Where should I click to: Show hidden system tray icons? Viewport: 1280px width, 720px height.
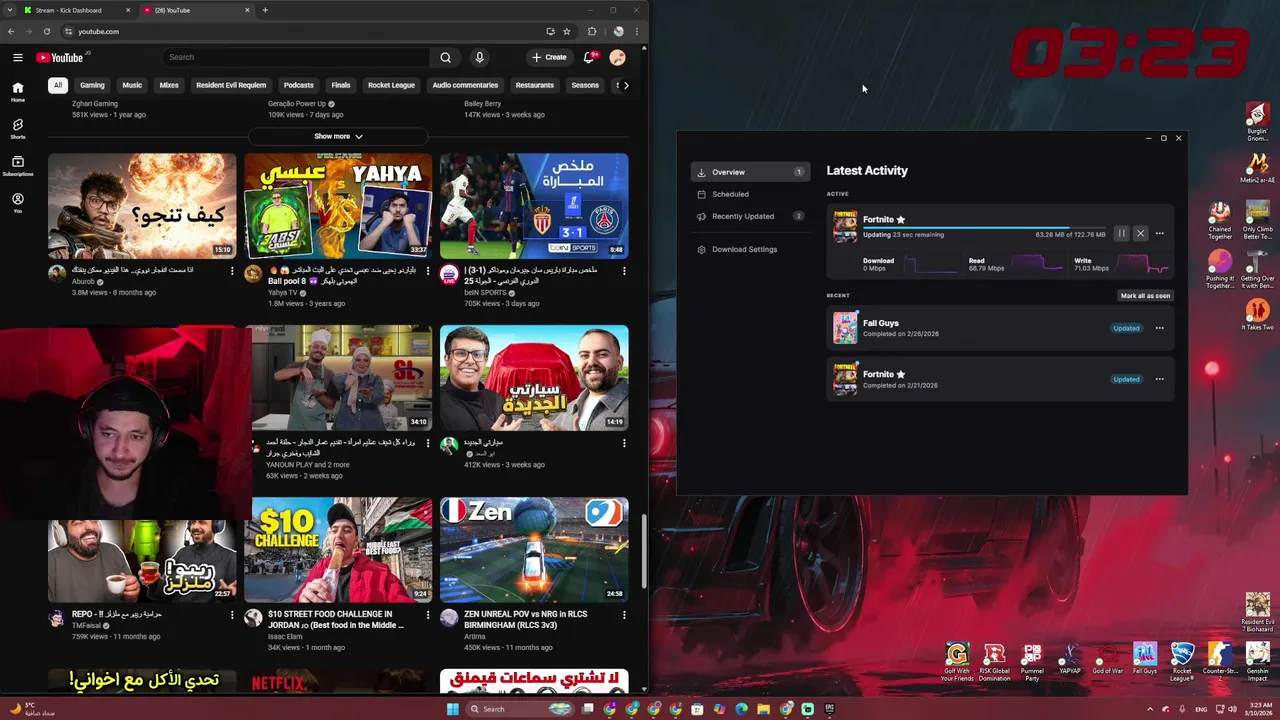(1150, 709)
